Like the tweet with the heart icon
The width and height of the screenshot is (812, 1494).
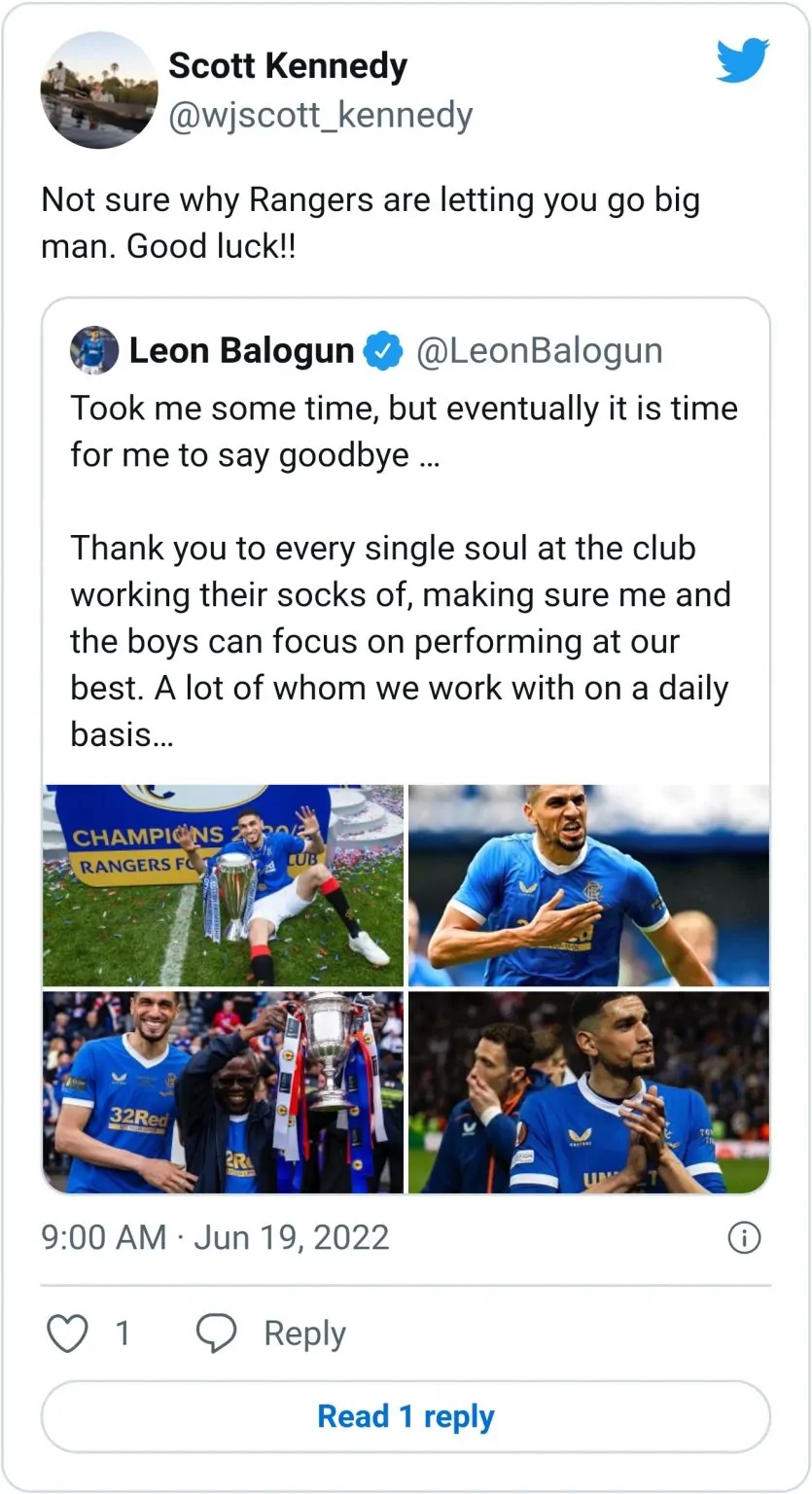68,1333
